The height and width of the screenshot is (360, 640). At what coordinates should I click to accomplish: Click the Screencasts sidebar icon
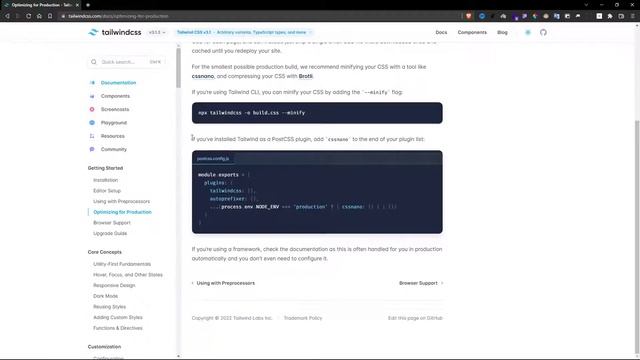(92, 109)
